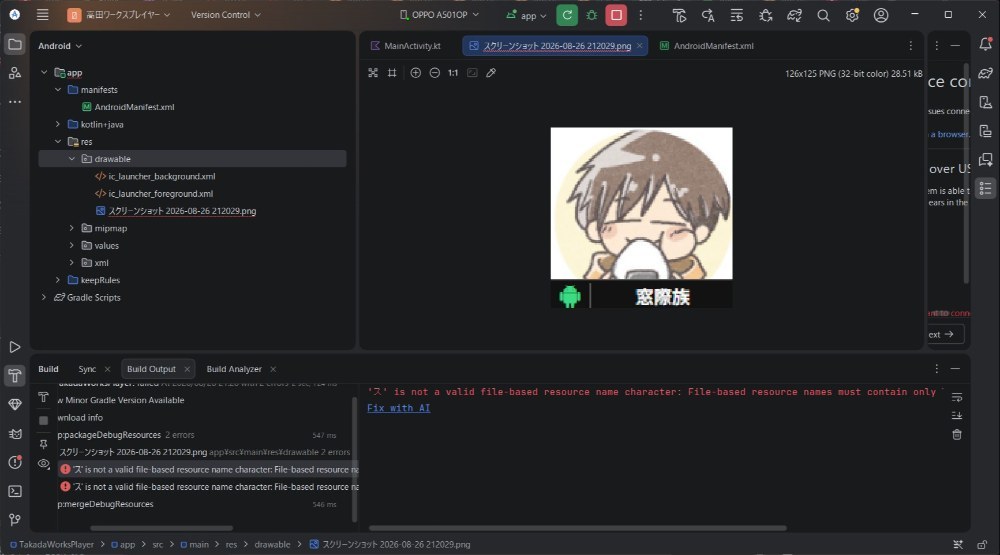Screen dimensions: 1000x555
Task: Stop the running app
Action: (x=616, y=15)
